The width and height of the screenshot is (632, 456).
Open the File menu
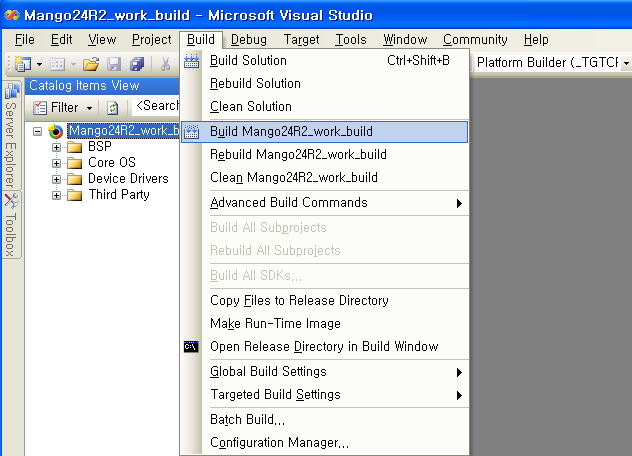coord(25,40)
